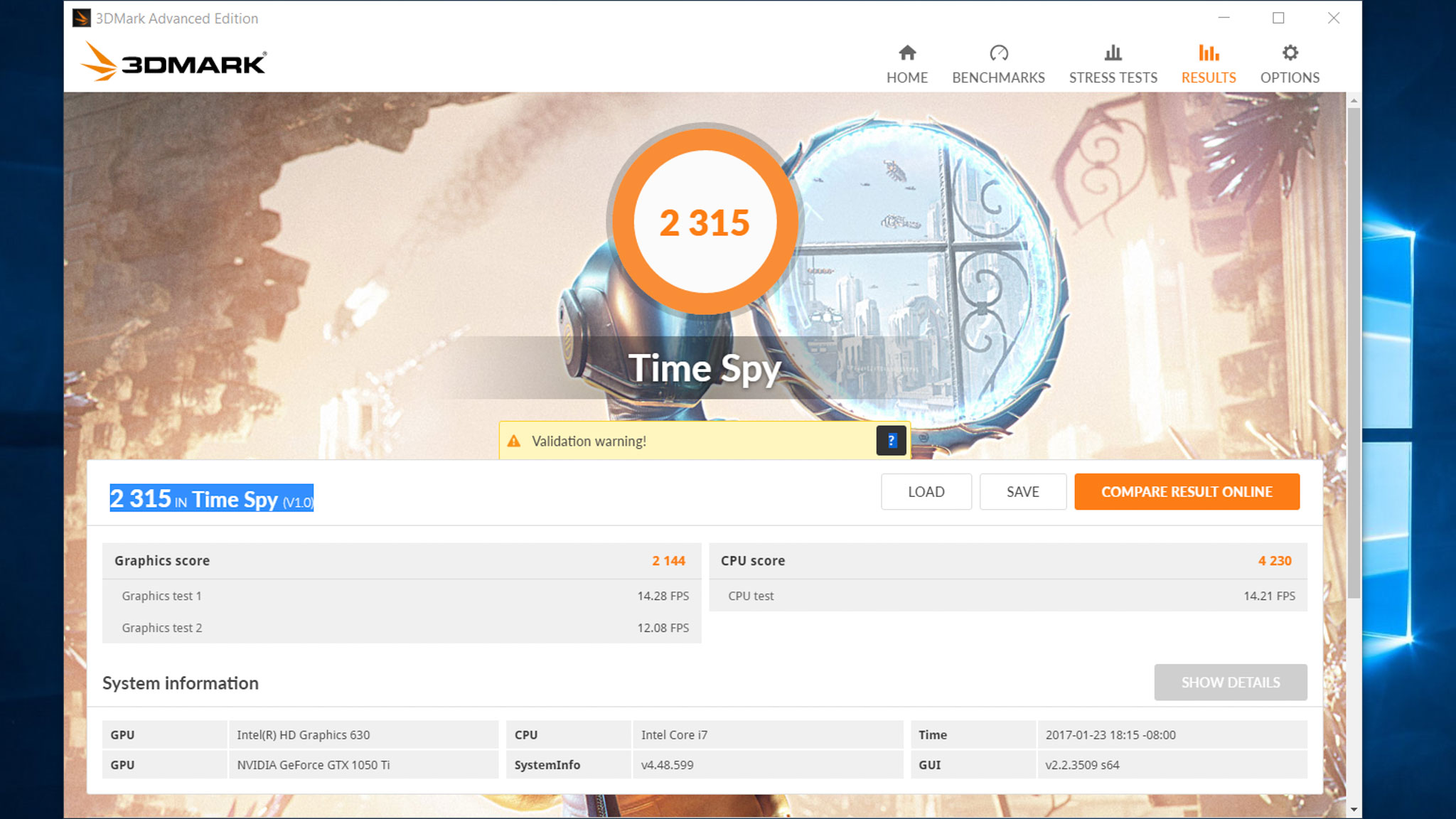Click the Graphics test 2 row
1456x819 pixels.
[402, 628]
